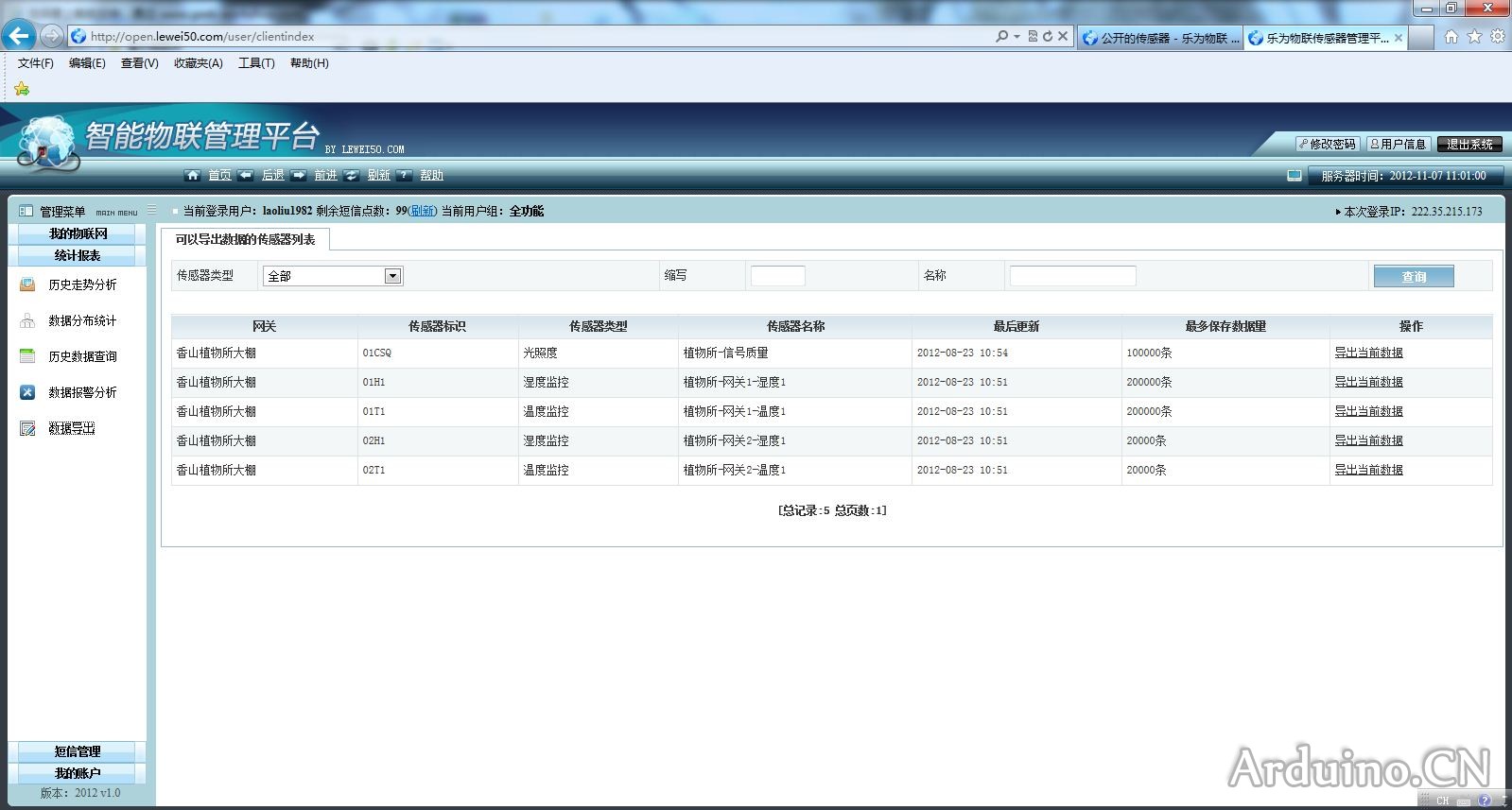
Task: Click the search magnifier in address bar
Action: (x=1002, y=36)
